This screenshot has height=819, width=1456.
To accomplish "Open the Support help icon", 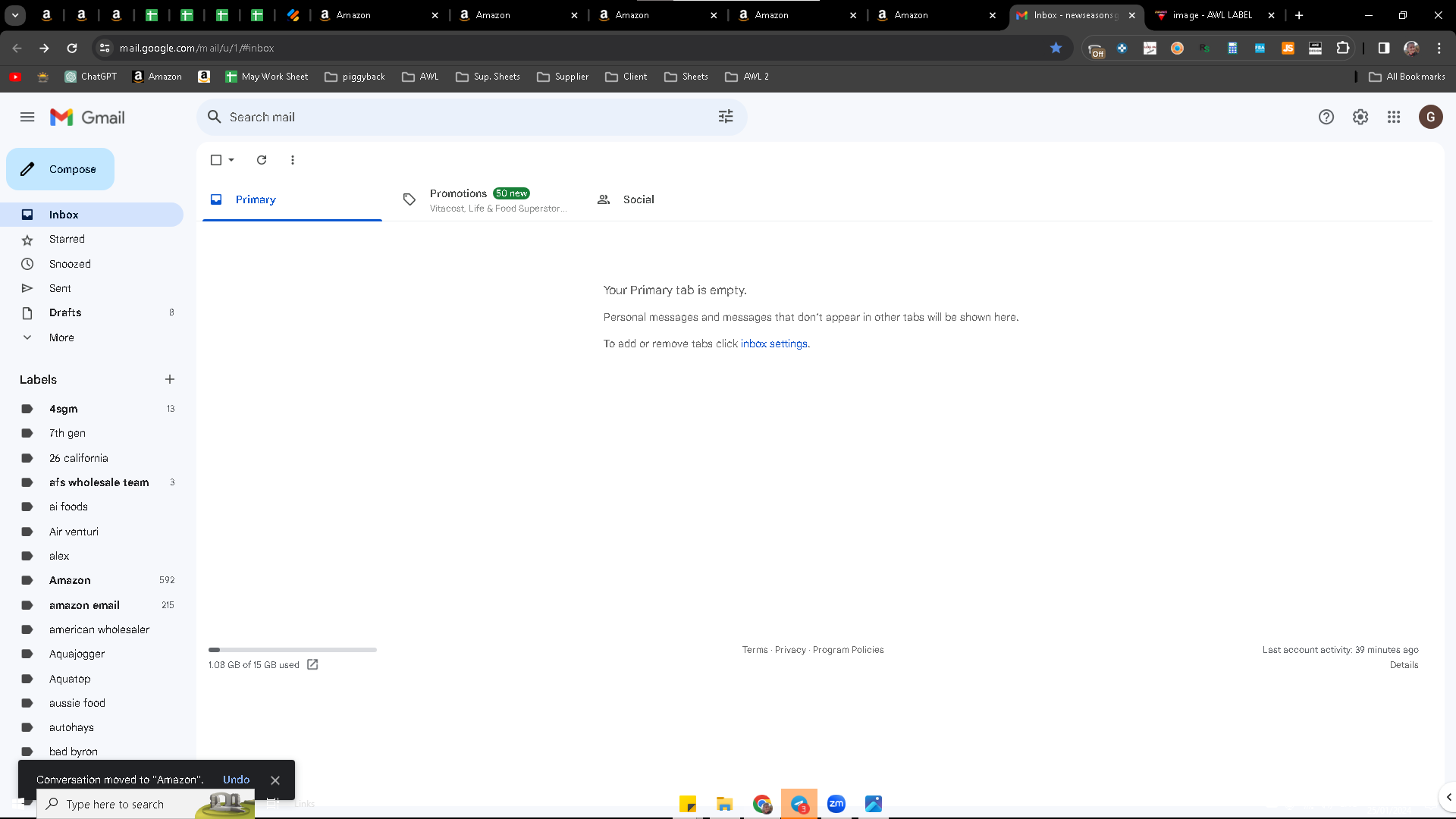I will (x=1326, y=117).
